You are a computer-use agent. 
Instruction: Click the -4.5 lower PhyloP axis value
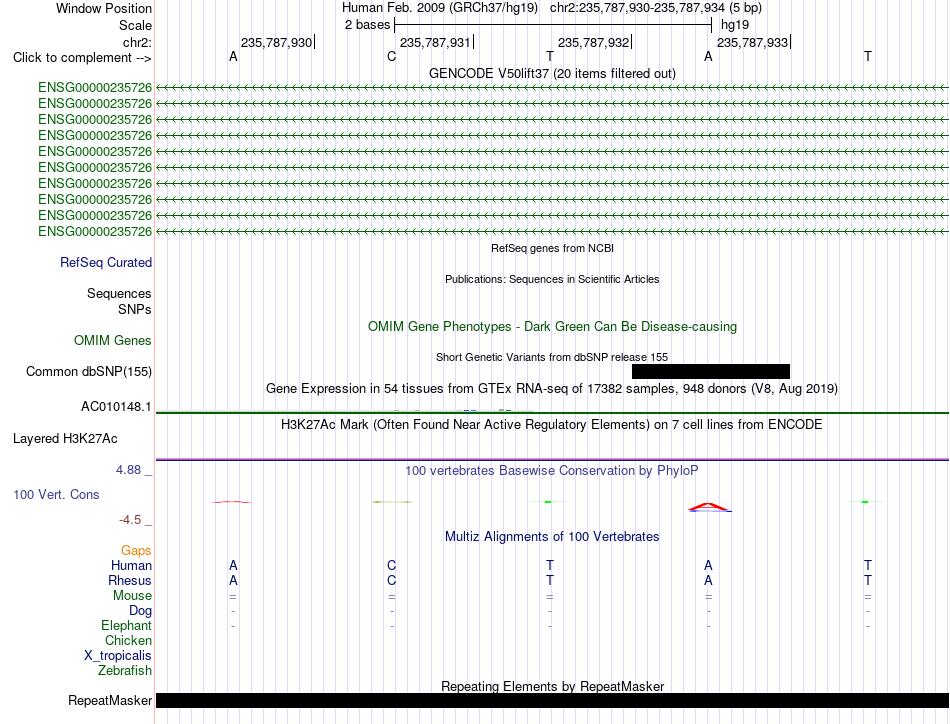pyautogui.click(x=130, y=520)
